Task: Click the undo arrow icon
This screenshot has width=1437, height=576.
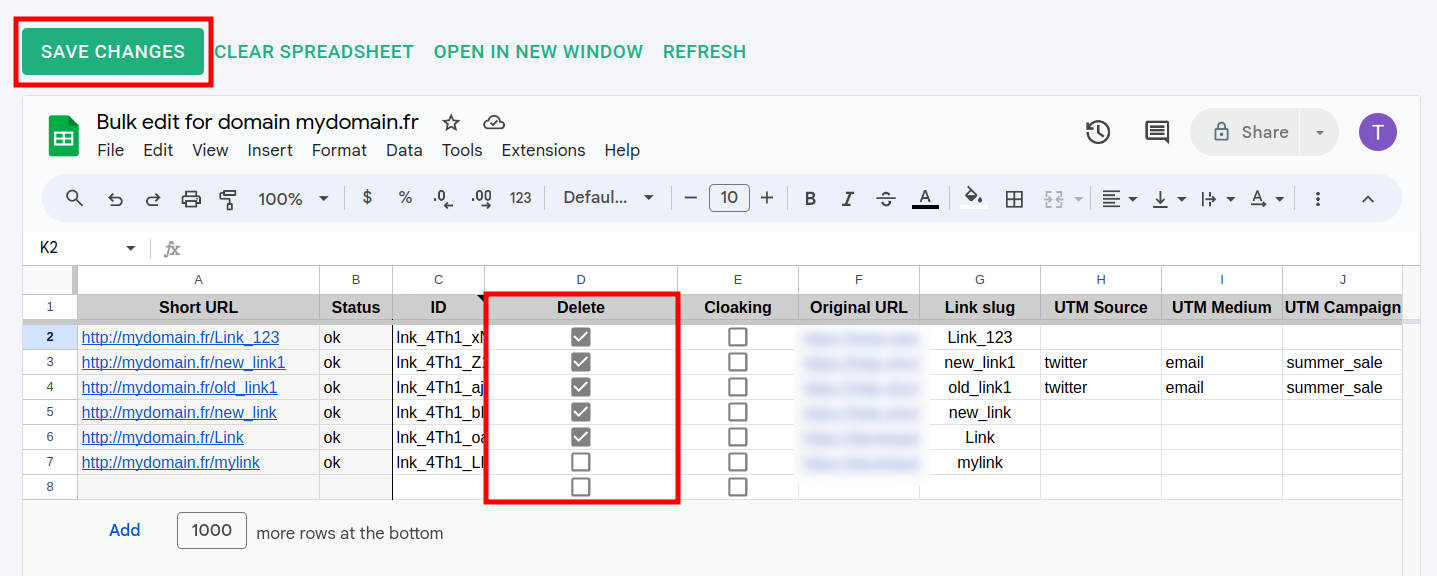Action: point(115,199)
